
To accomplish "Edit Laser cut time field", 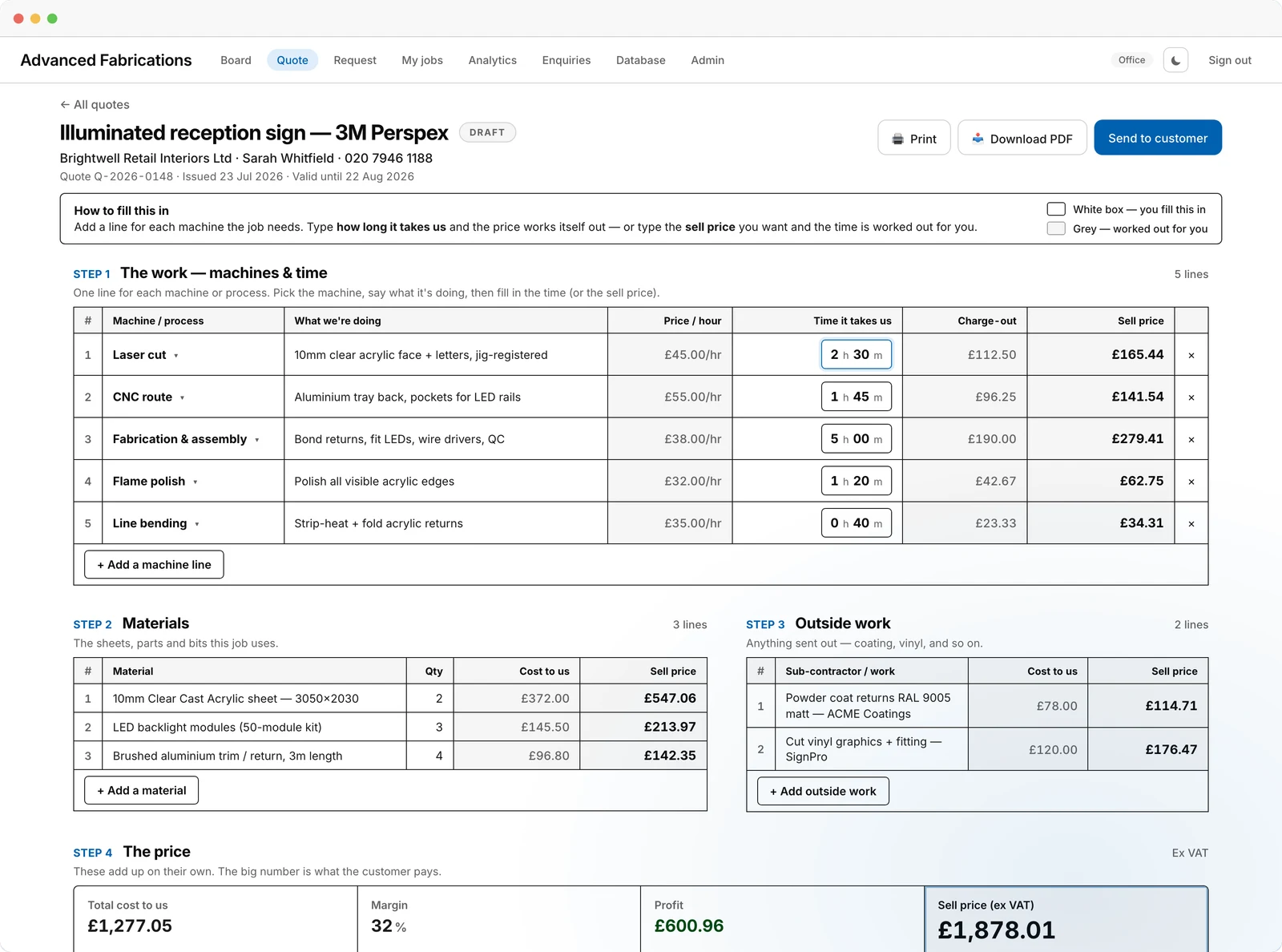I will click(x=857, y=354).
